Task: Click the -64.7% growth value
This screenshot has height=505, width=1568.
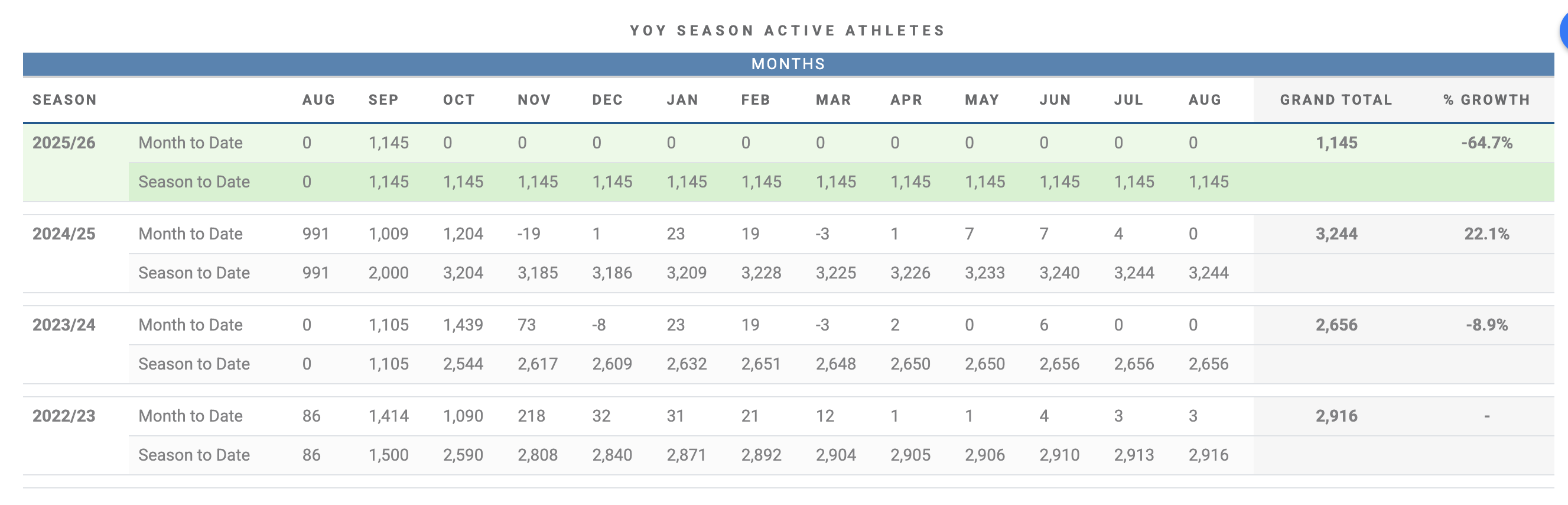Action: click(x=1486, y=143)
